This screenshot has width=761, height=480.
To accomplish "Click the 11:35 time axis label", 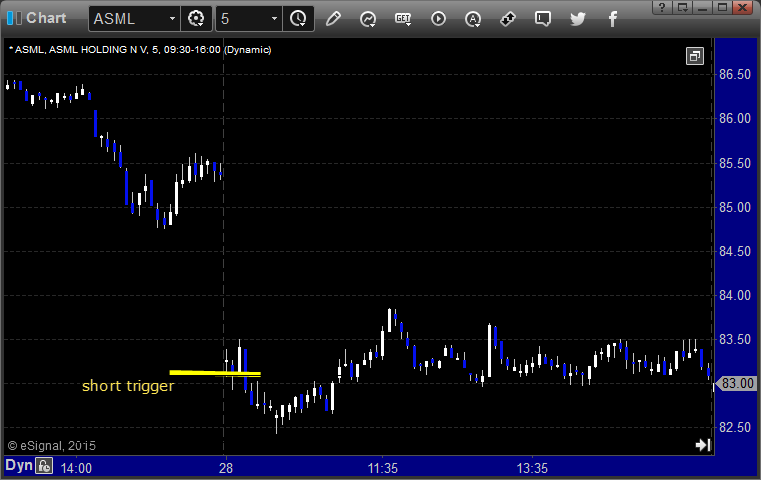I will (383, 468).
